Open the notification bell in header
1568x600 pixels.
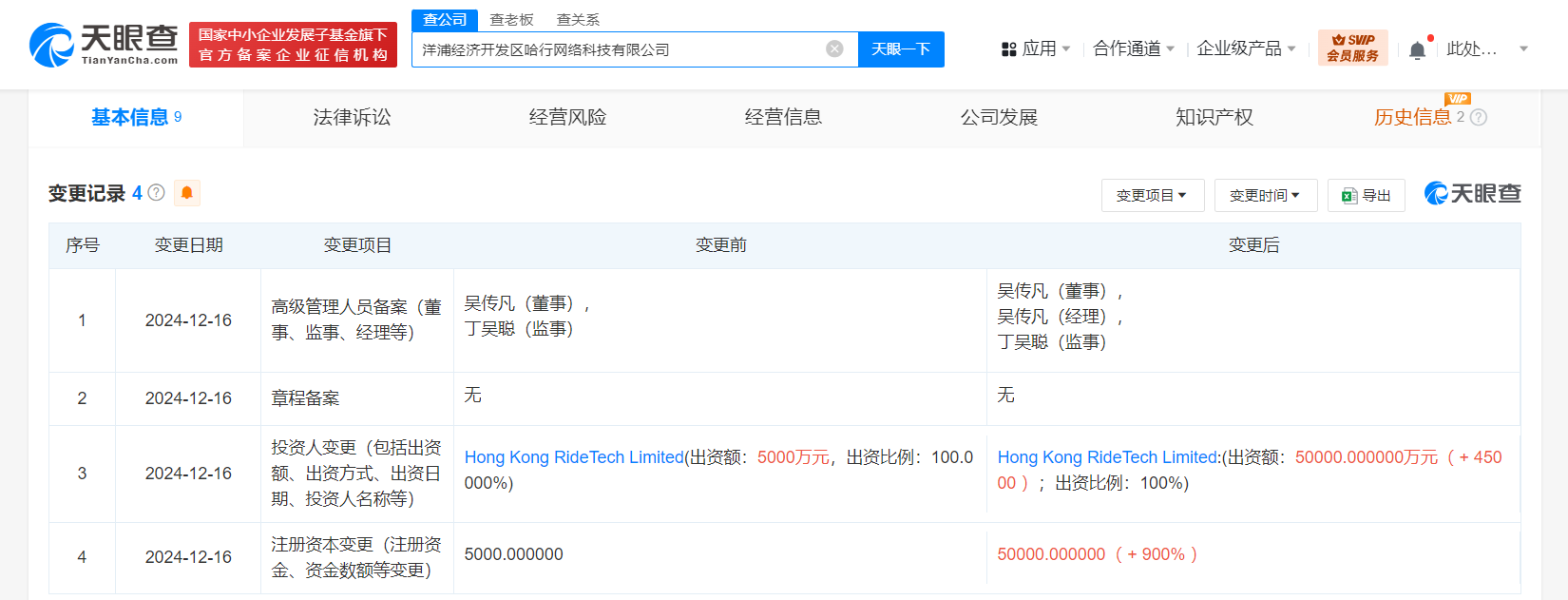tap(1417, 49)
